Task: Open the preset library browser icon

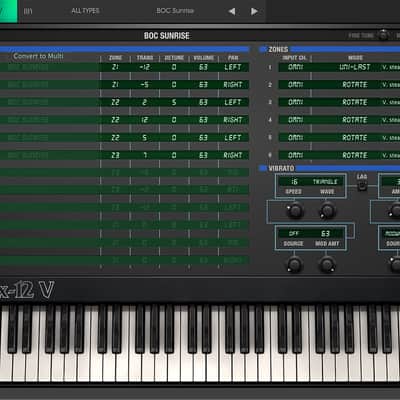Action: pos(28,11)
